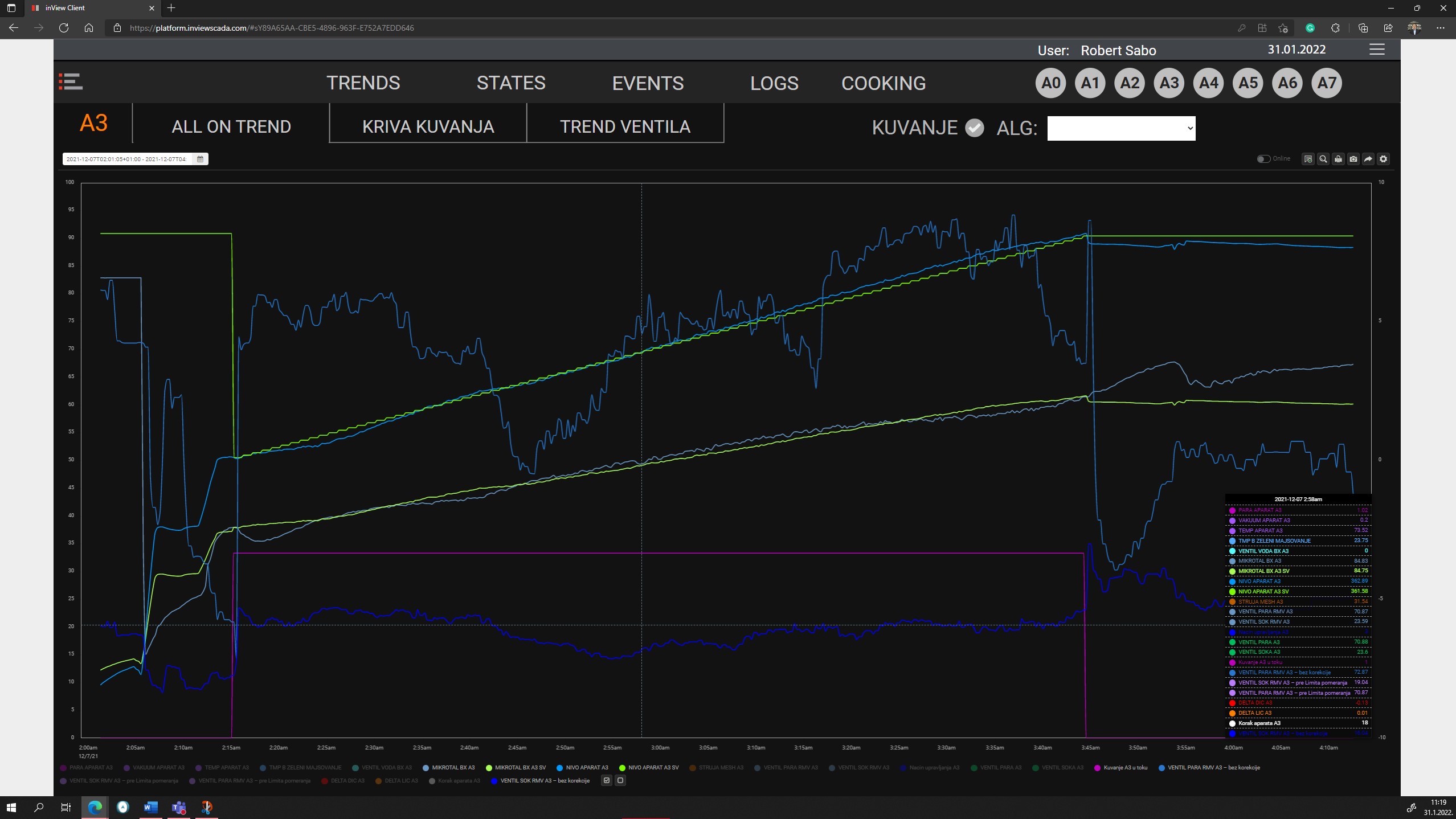
Task: Open the hamburger menu beside the date
Action: (x=1376, y=50)
